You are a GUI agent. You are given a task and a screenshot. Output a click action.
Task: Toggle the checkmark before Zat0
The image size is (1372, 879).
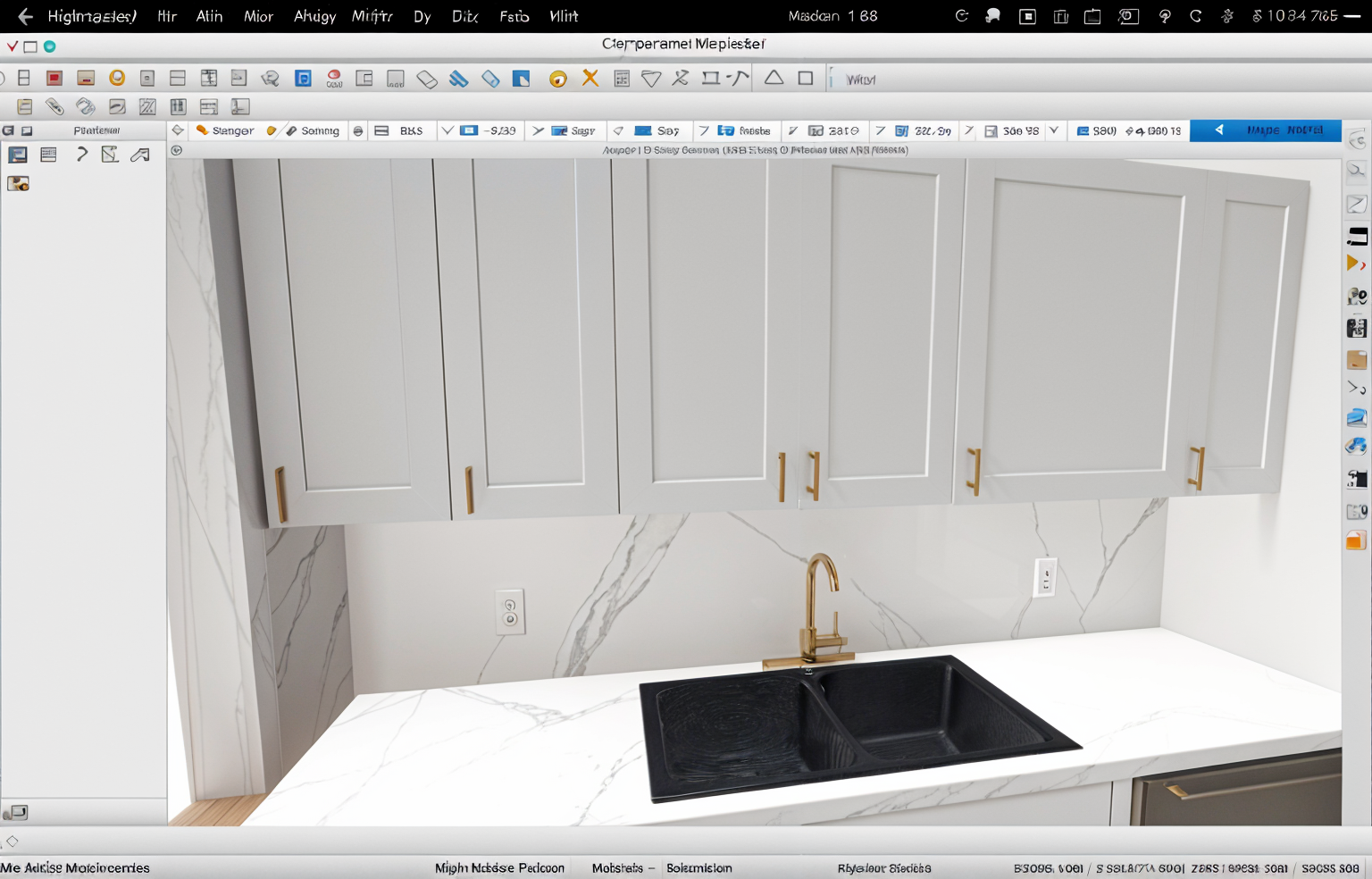click(792, 130)
